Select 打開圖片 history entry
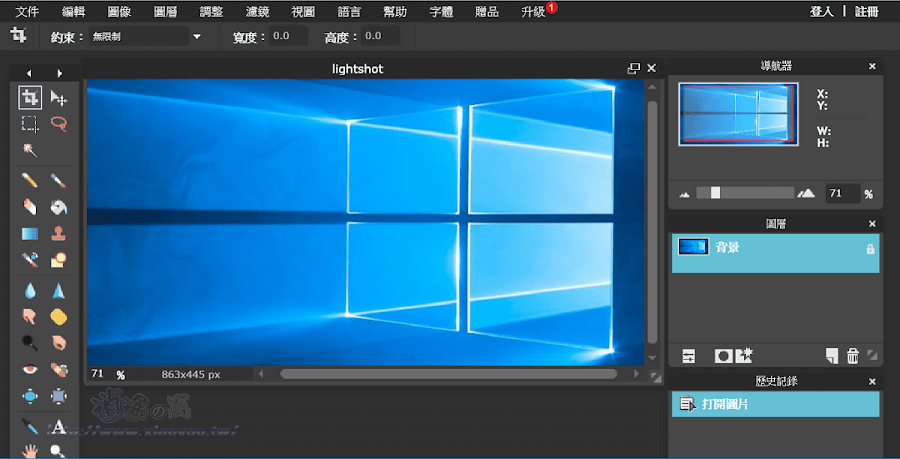The width and height of the screenshot is (900, 459). [x=775, y=404]
